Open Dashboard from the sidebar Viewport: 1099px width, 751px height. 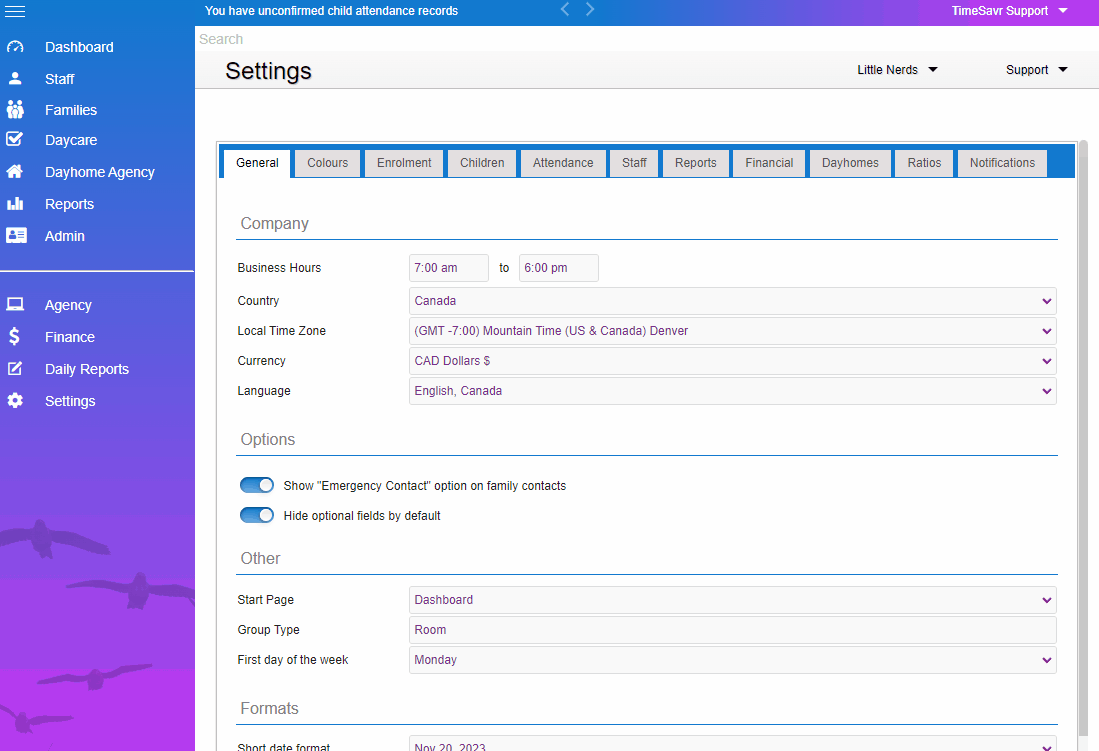click(79, 47)
